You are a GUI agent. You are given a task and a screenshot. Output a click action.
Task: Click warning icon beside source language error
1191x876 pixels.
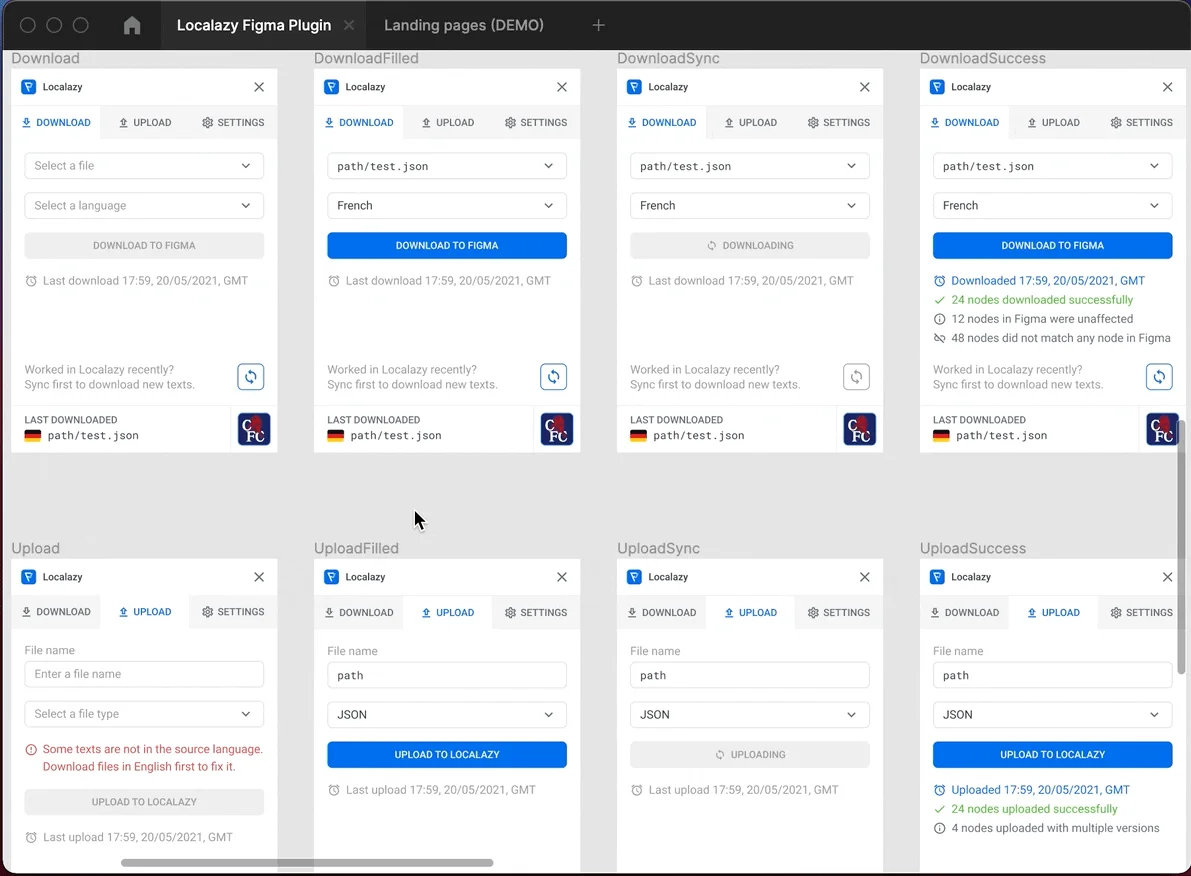31,750
